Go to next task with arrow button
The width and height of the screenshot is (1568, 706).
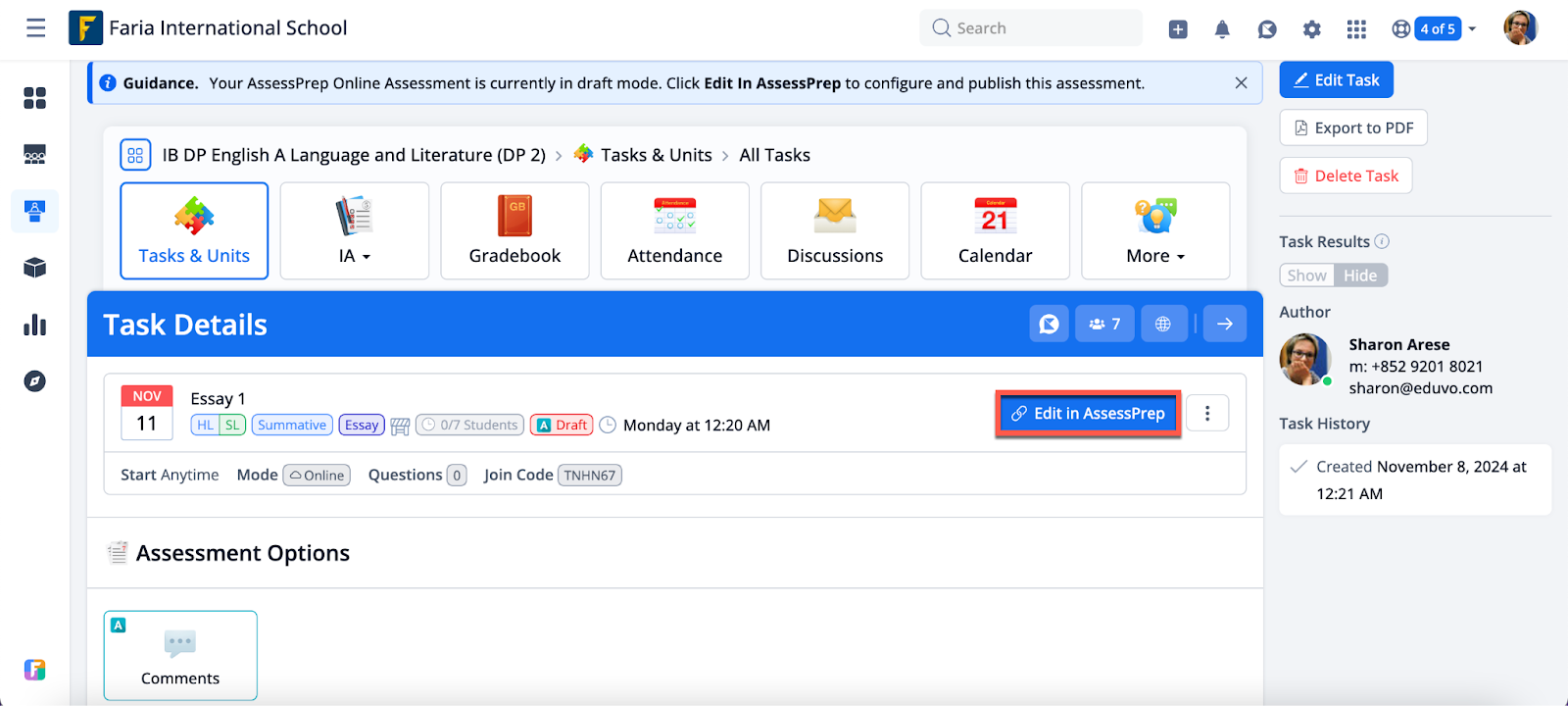point(1225,324)
